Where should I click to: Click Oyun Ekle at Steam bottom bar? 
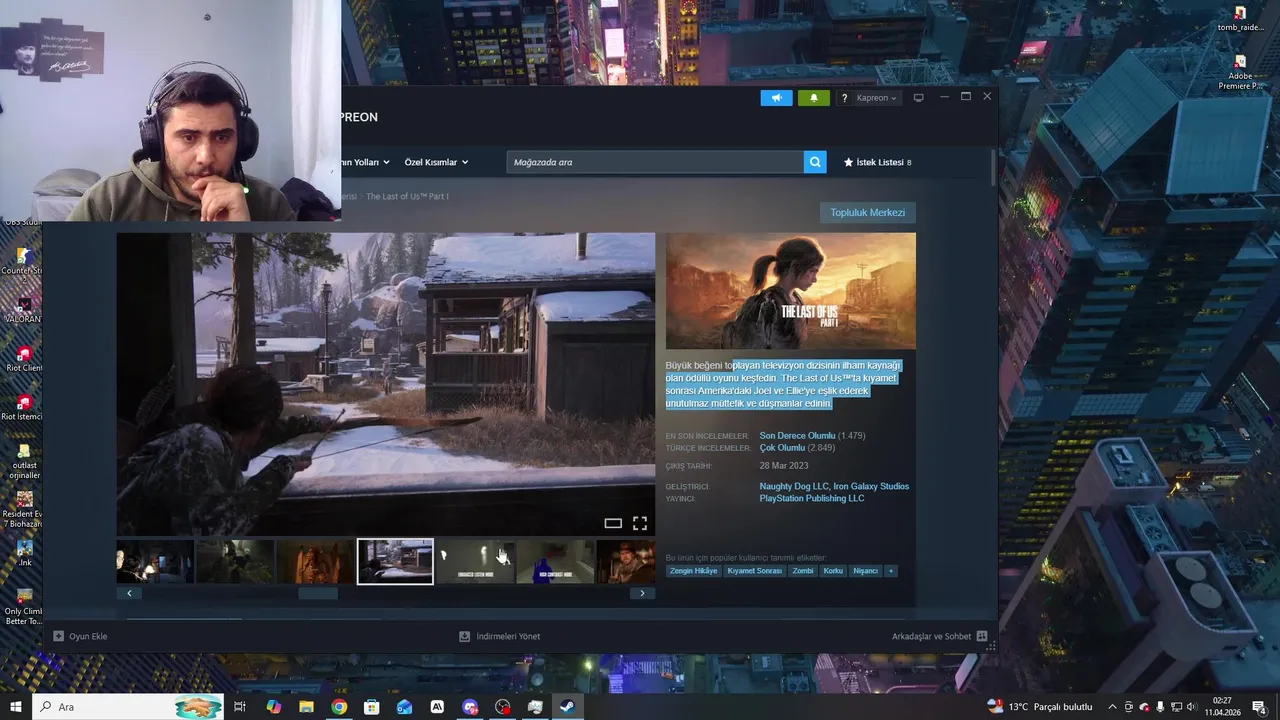pyautogui.click(x=80, y=636)
